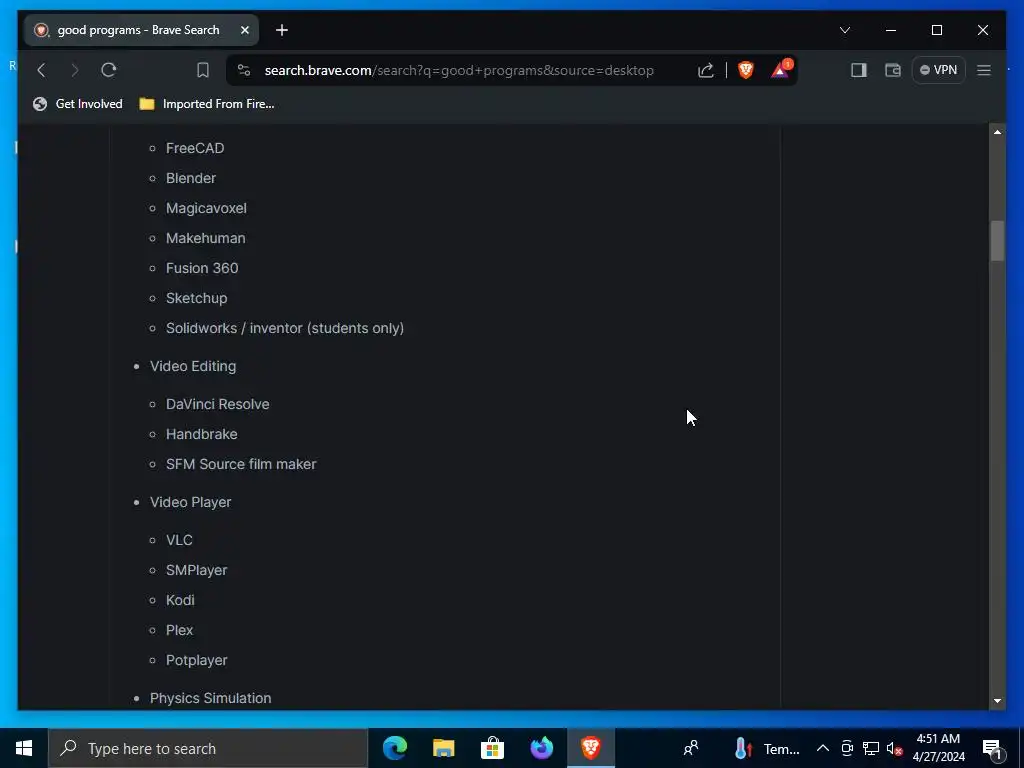
Task: View site information icon in address bar
Action: [x=244, y=70]
